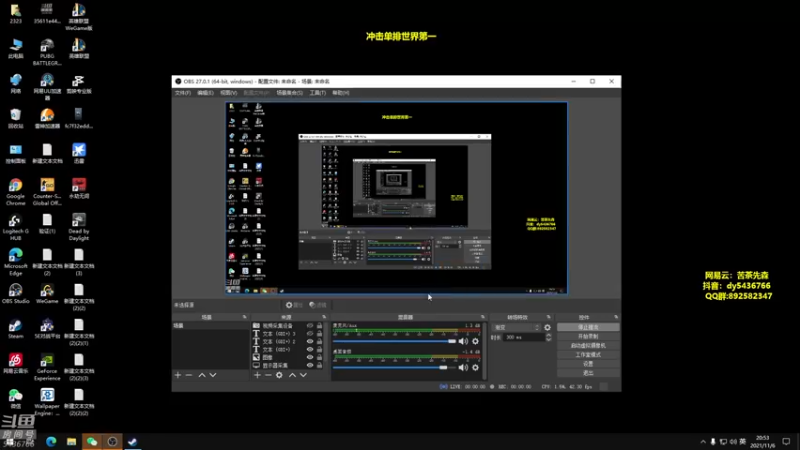Toggle visibility of 文本 (GDI+) 3 source
This screenshot has height=450, width=800.
pos(310,334)
